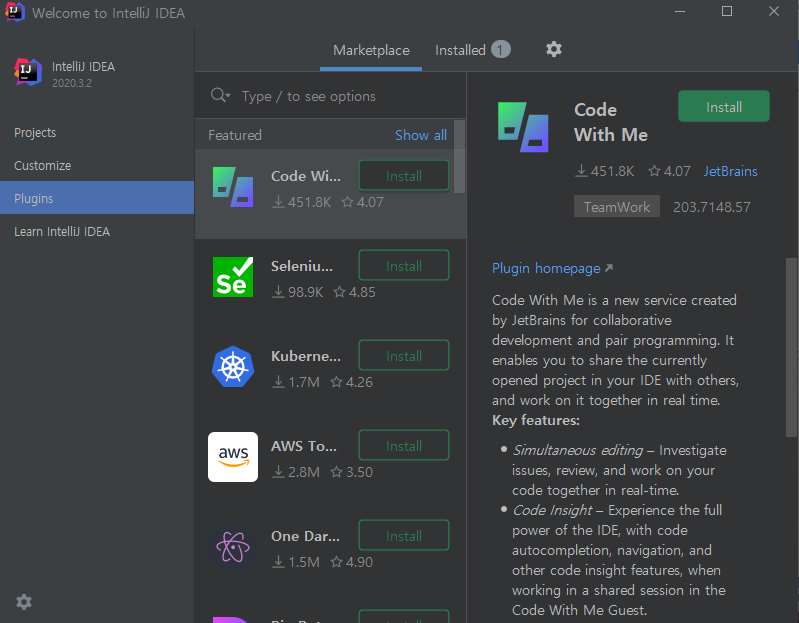Click the star rating icon in Selenium row
Image resolution: width=799 pixels, height=623 pixels.
[339, 292]
